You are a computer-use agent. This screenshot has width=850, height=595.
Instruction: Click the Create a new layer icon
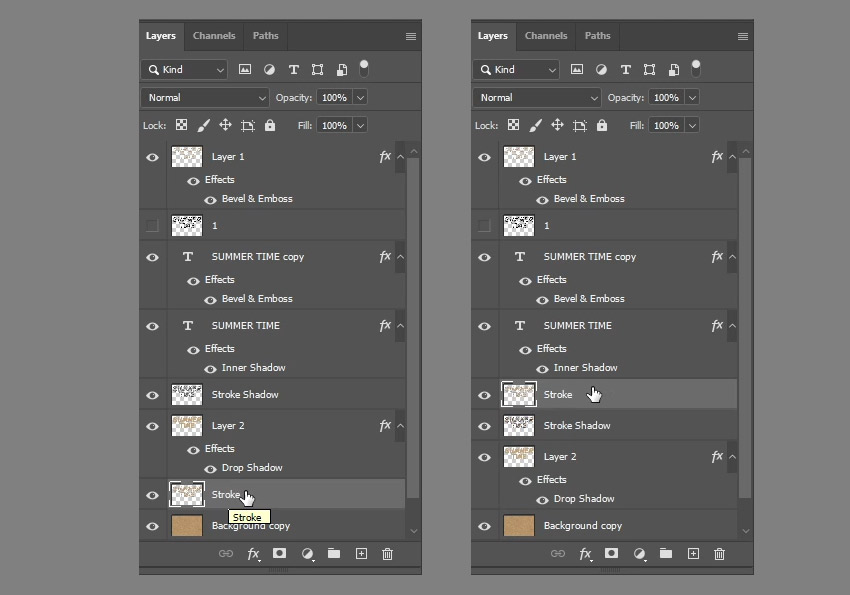tap(361, 553)
